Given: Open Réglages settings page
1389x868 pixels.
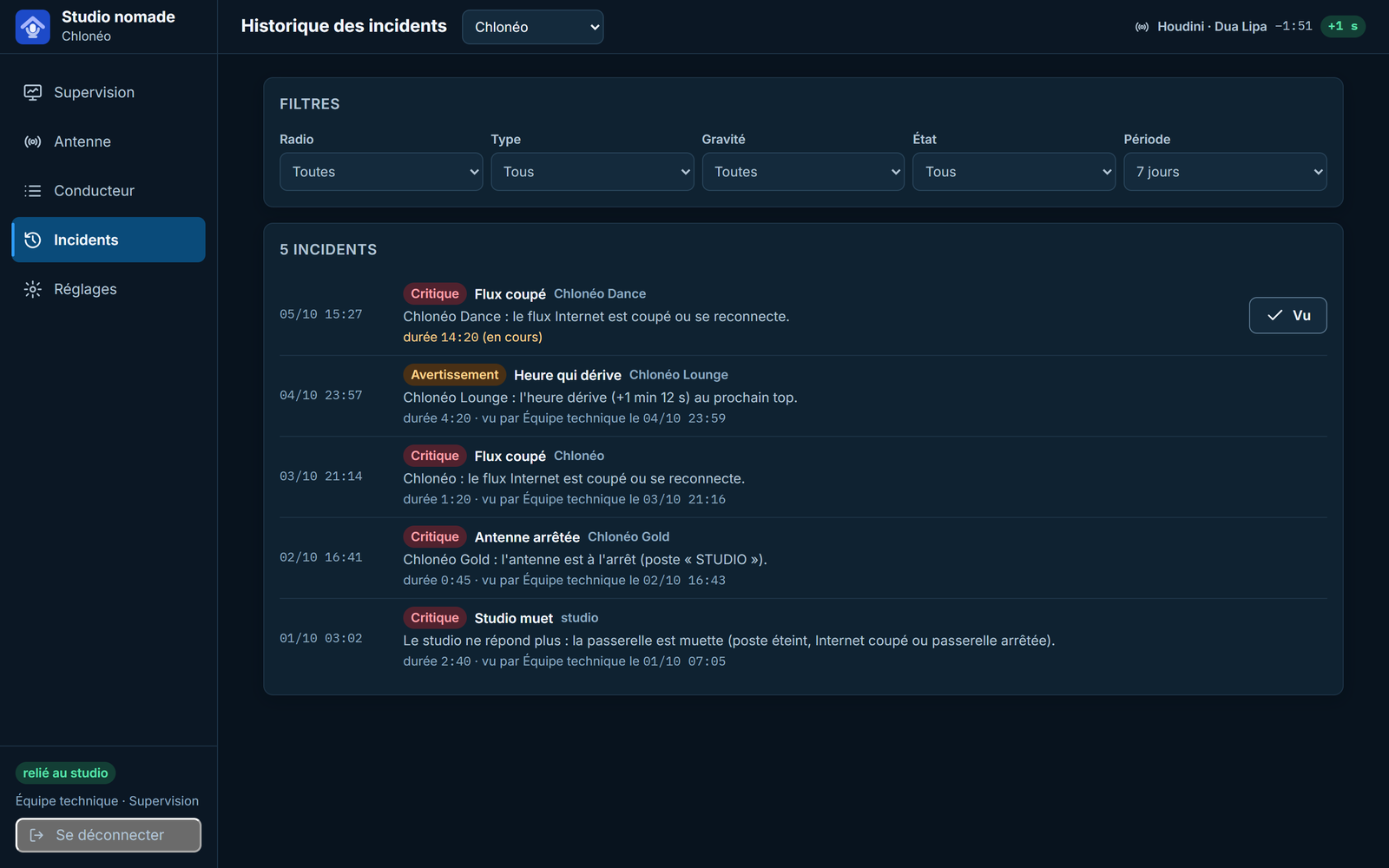Looking at the screenshot, I should pyautogui.click(x=109, y=289).
